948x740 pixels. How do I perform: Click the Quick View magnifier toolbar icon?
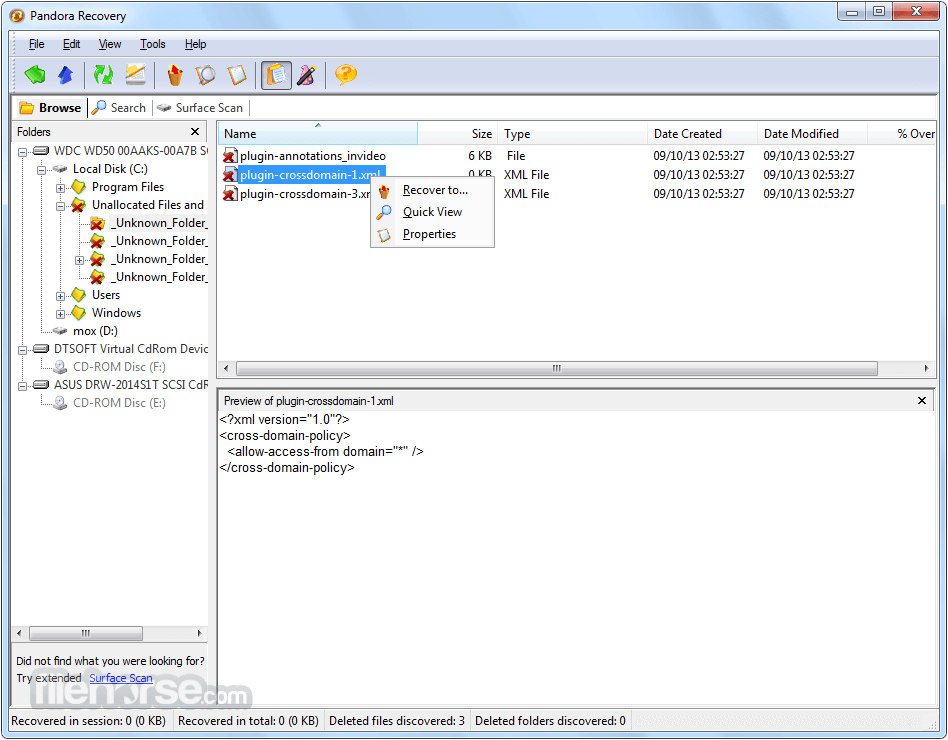pyautogui.click(x=206, y=75)
